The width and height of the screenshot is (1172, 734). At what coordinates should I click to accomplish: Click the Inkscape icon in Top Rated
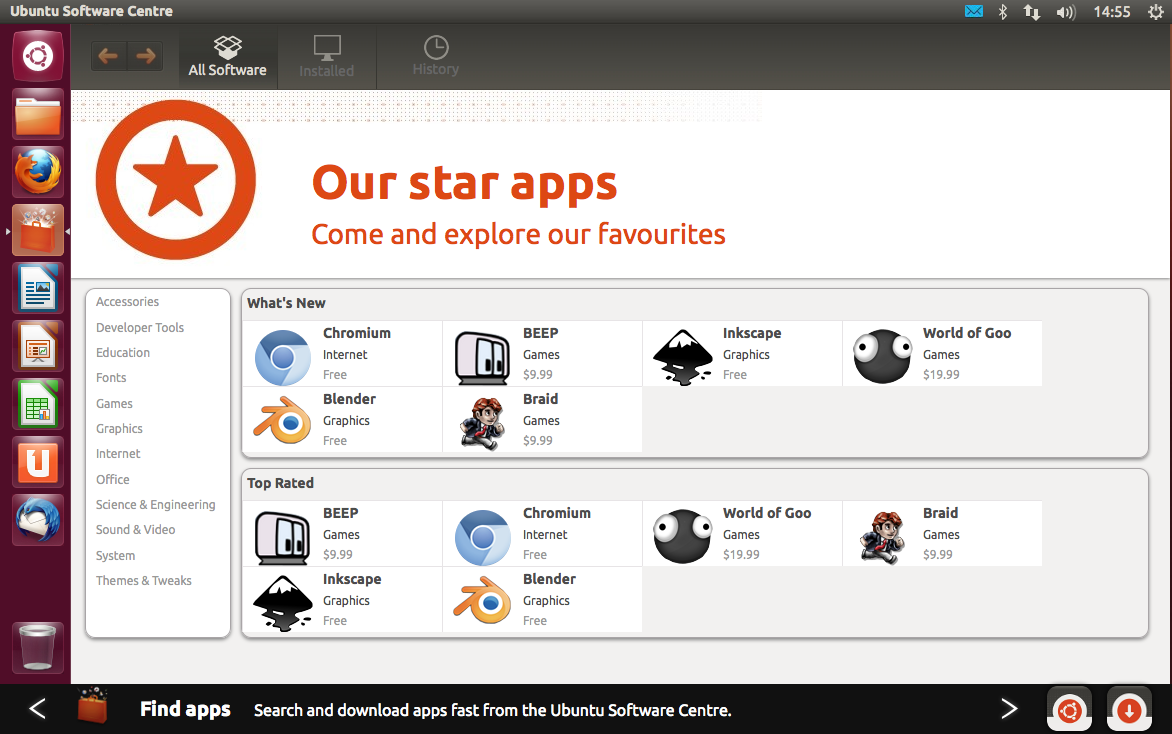point(283,602)
